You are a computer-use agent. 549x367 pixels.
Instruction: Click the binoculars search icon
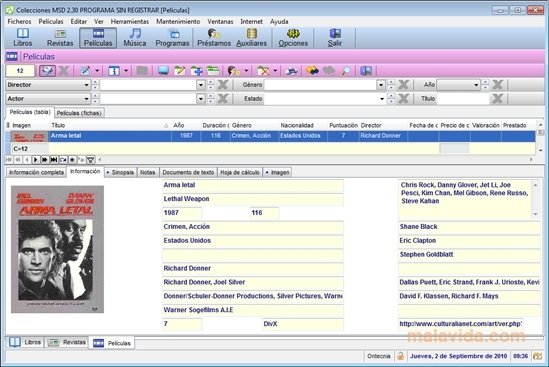(312, 71)
